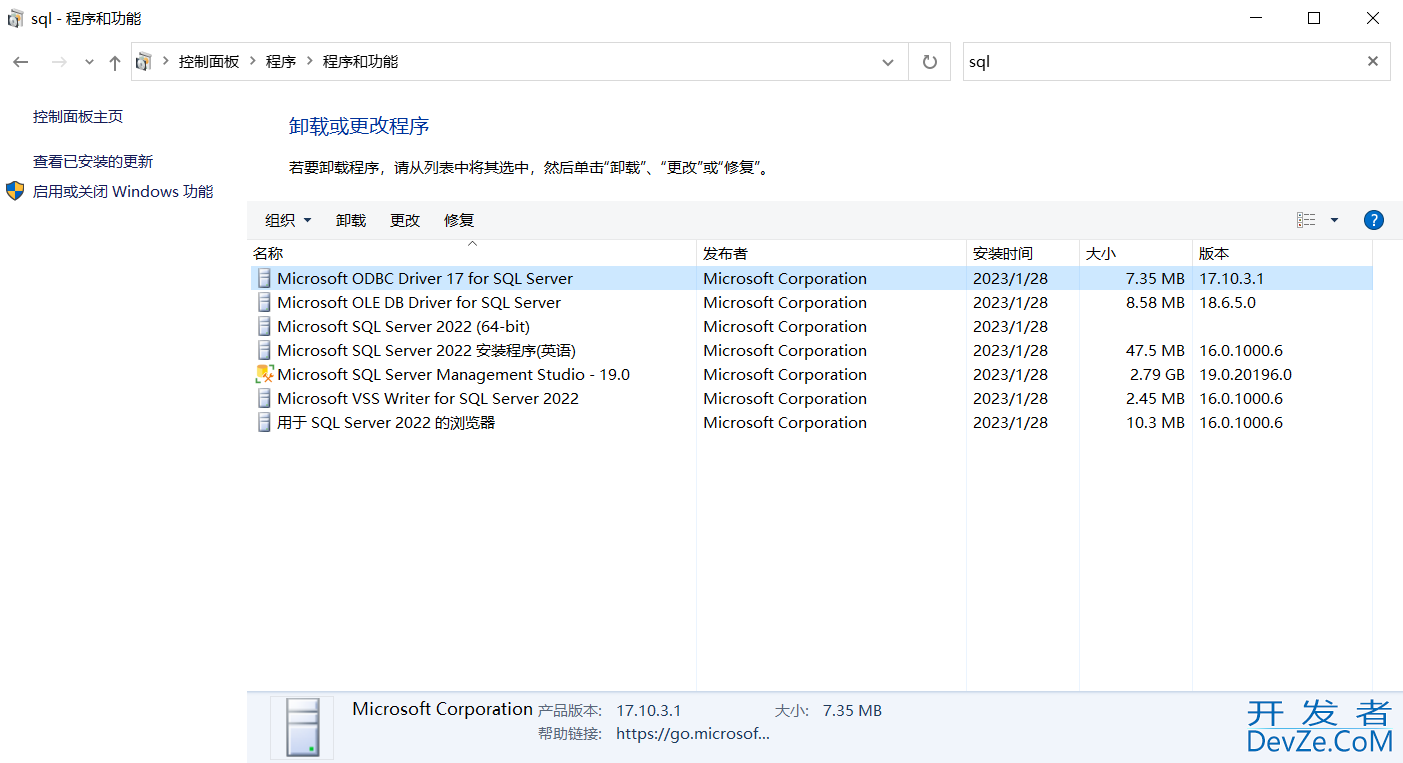Click the 更改 toolbar button
This screenshot has height=763, width=1403.
(405, 221)
